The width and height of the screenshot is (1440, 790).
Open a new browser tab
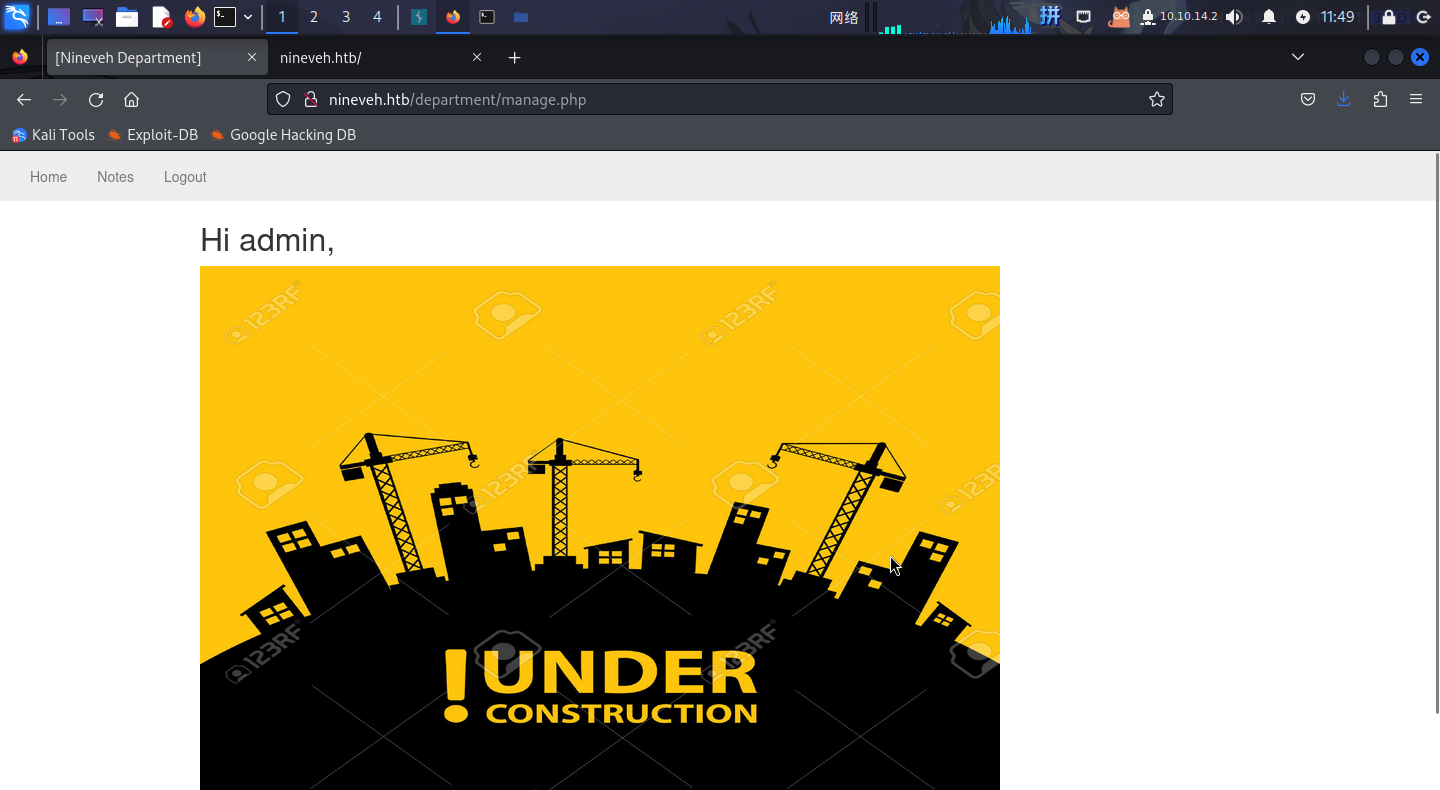(514, 58)
